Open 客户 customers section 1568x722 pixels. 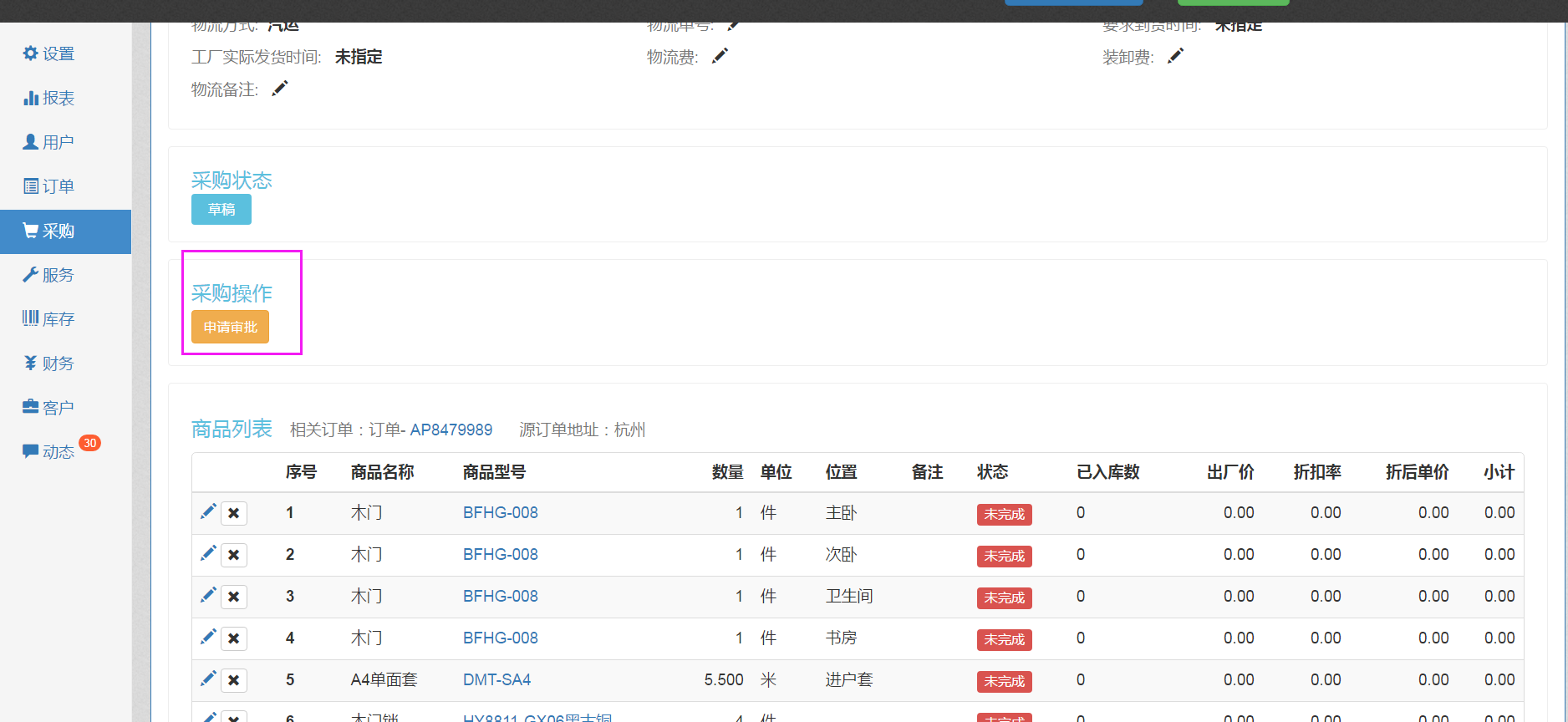click(48, 408)
